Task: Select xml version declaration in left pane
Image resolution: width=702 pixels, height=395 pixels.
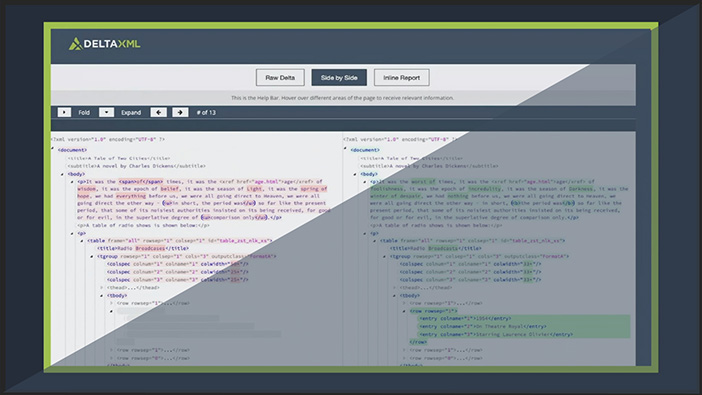Action: tap(107, 139)
